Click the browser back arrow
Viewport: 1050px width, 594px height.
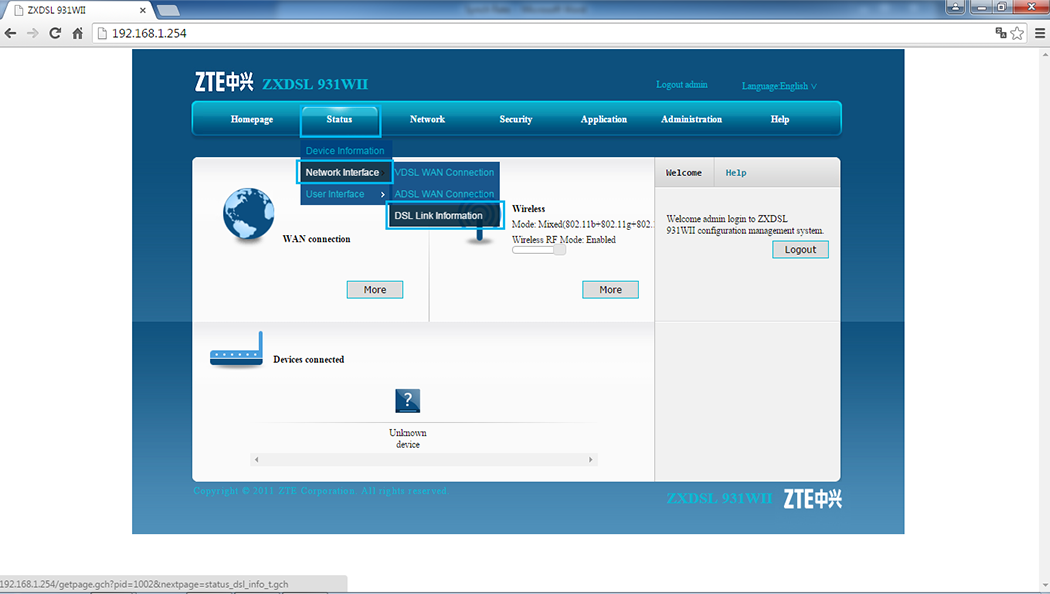[x=11, y=33]
